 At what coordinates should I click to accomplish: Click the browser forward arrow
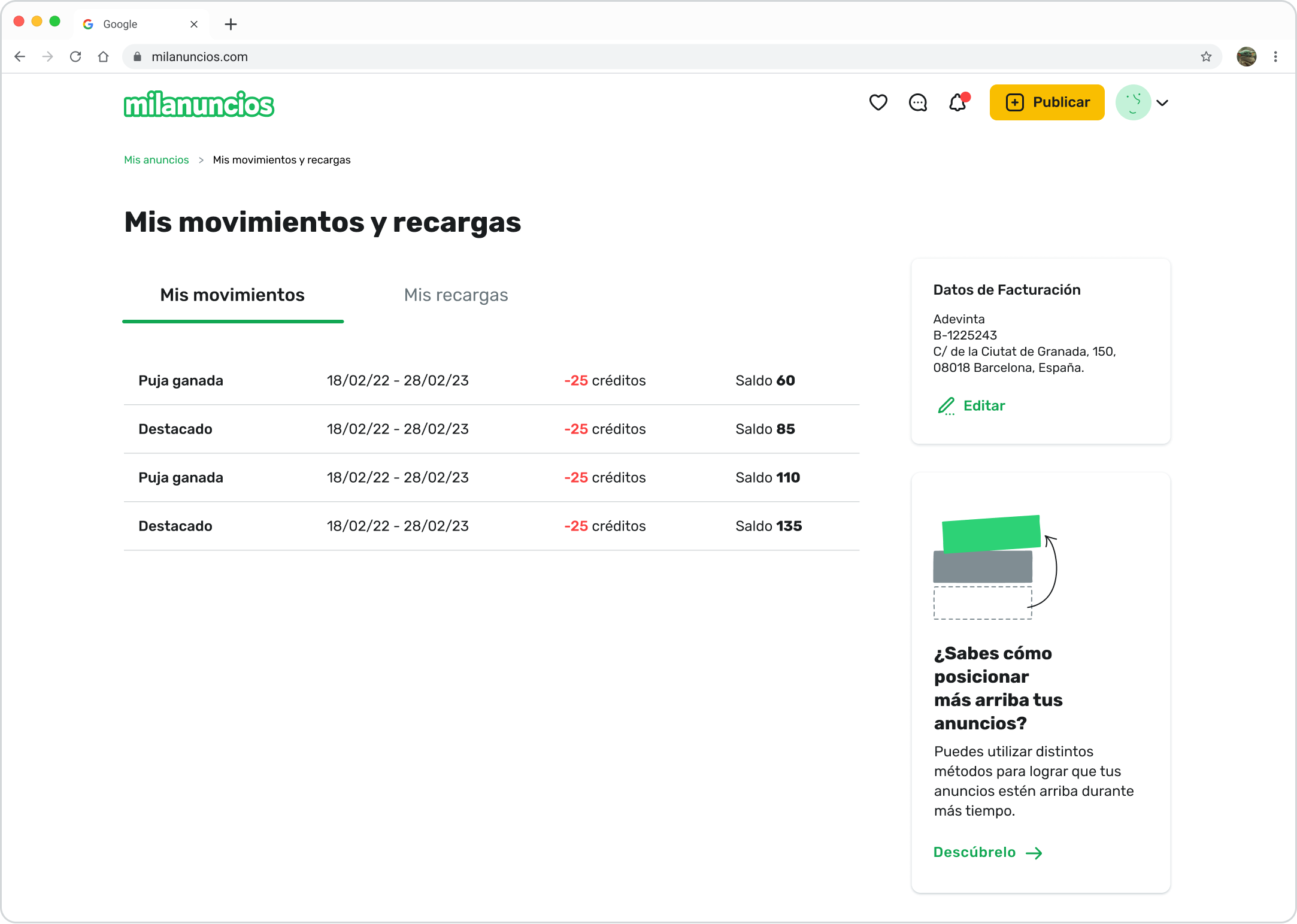pyautogui.click(x=48, y=56)
